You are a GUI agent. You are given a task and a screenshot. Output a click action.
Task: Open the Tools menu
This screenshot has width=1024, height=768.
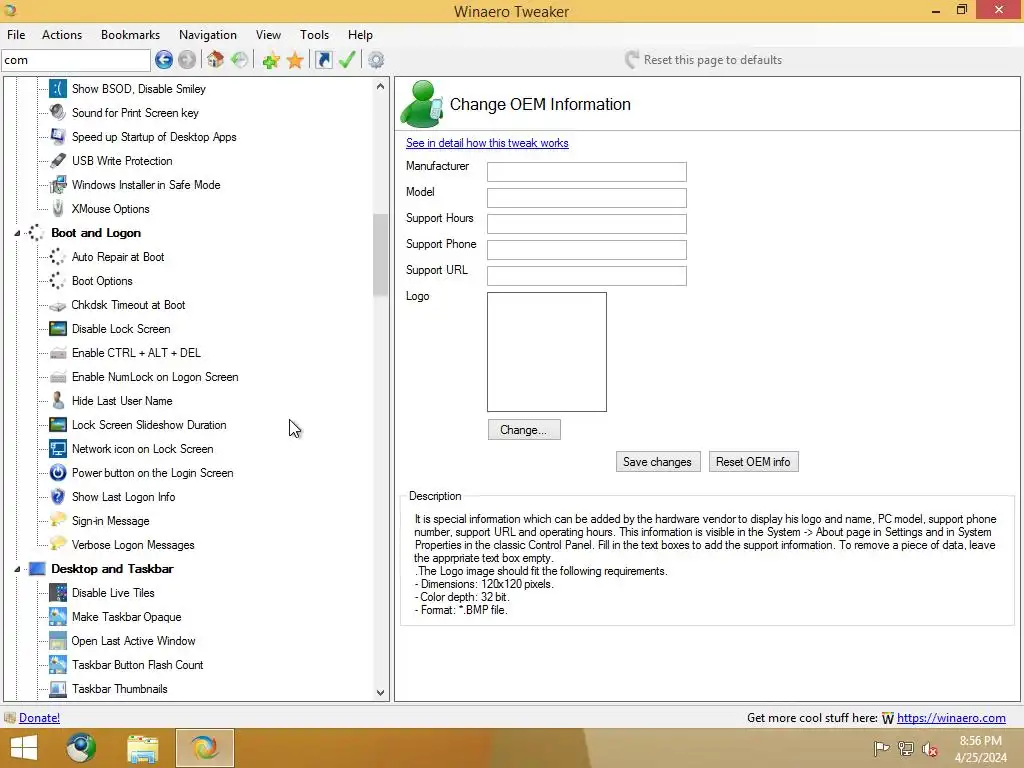[314, 35]
